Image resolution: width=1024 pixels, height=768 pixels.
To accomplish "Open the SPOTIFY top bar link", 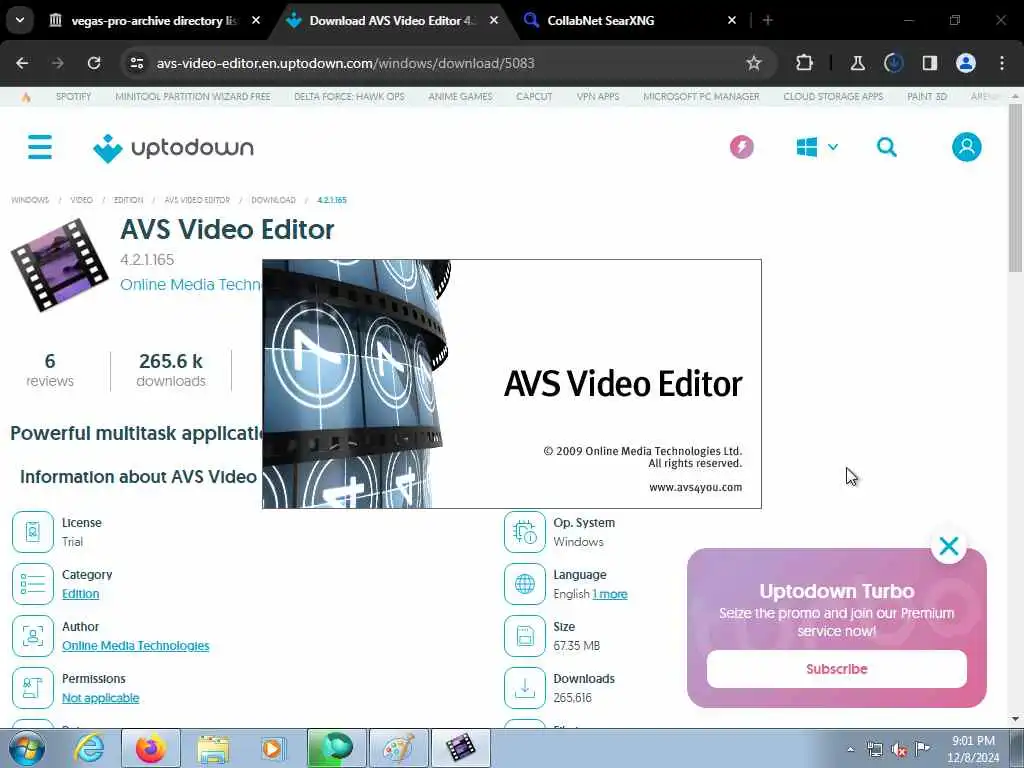I will click(x=73, y=97).
